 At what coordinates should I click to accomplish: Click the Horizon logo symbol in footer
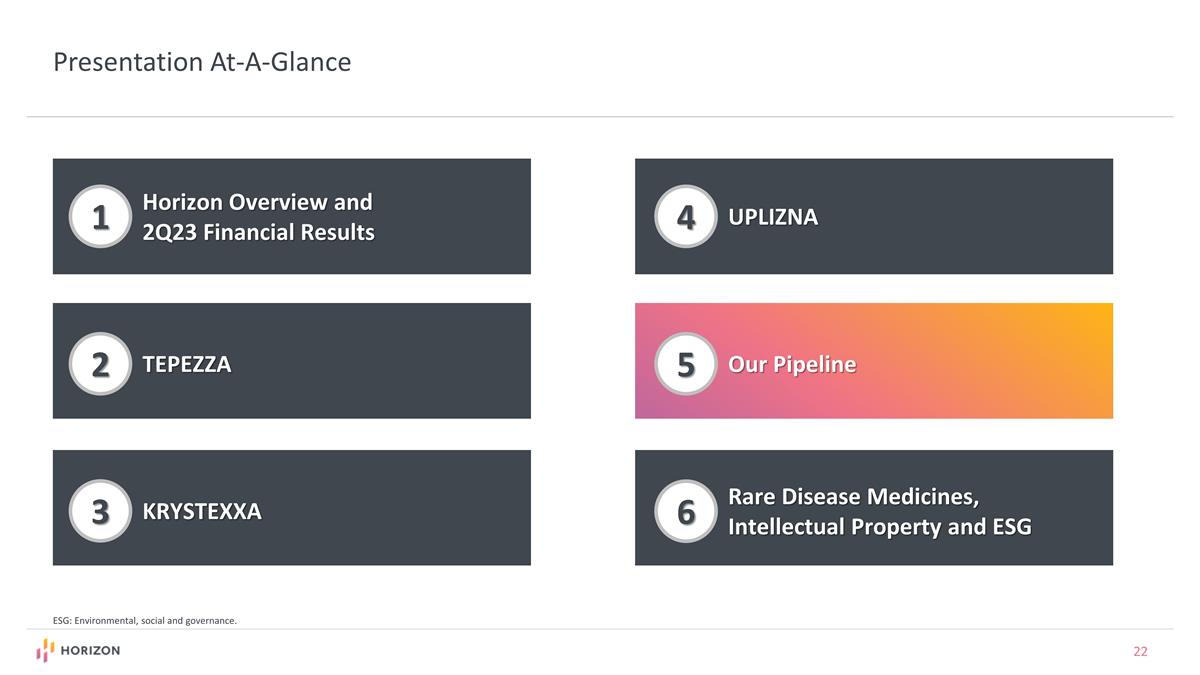[x=45, y=651]
